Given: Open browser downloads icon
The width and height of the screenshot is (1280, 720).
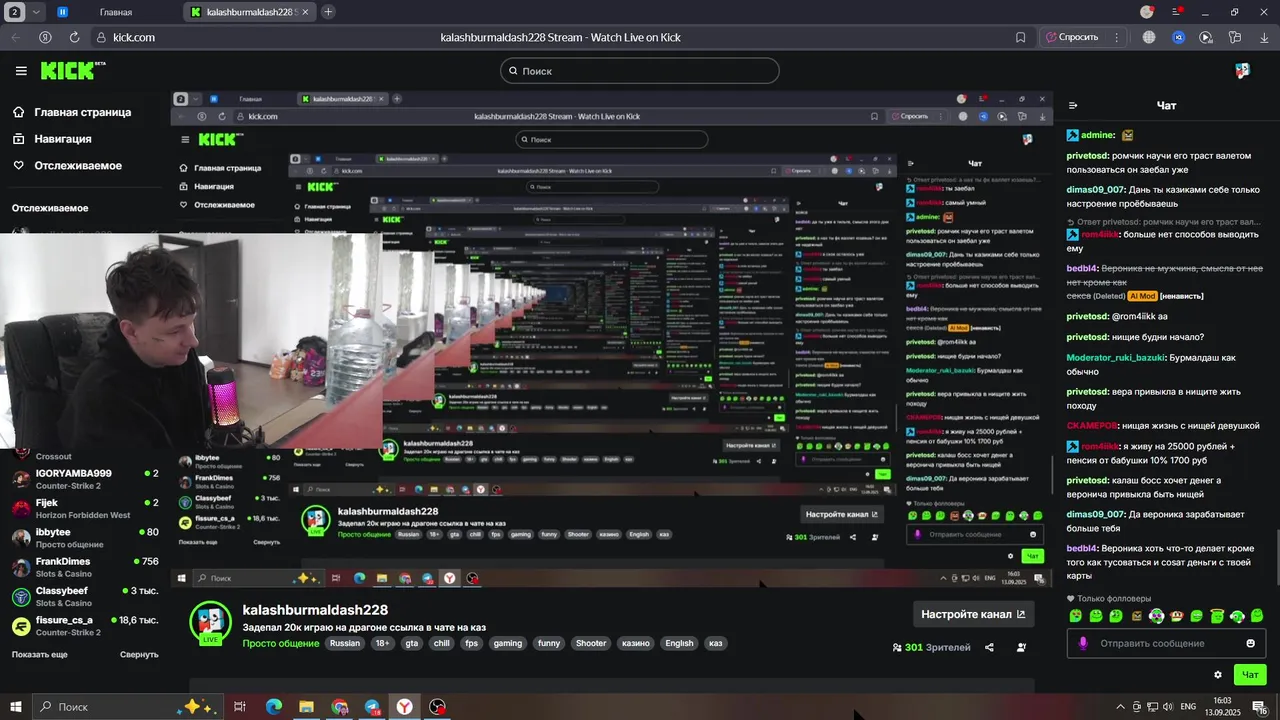Looking at the screenshot, I should pyautogui.click(x=1263, y=37).
